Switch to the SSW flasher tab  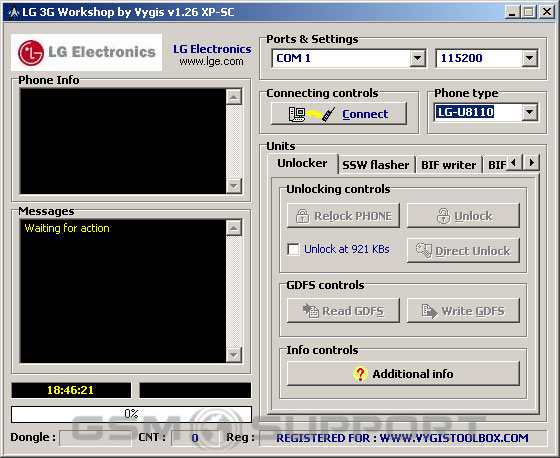click(376, 165)
